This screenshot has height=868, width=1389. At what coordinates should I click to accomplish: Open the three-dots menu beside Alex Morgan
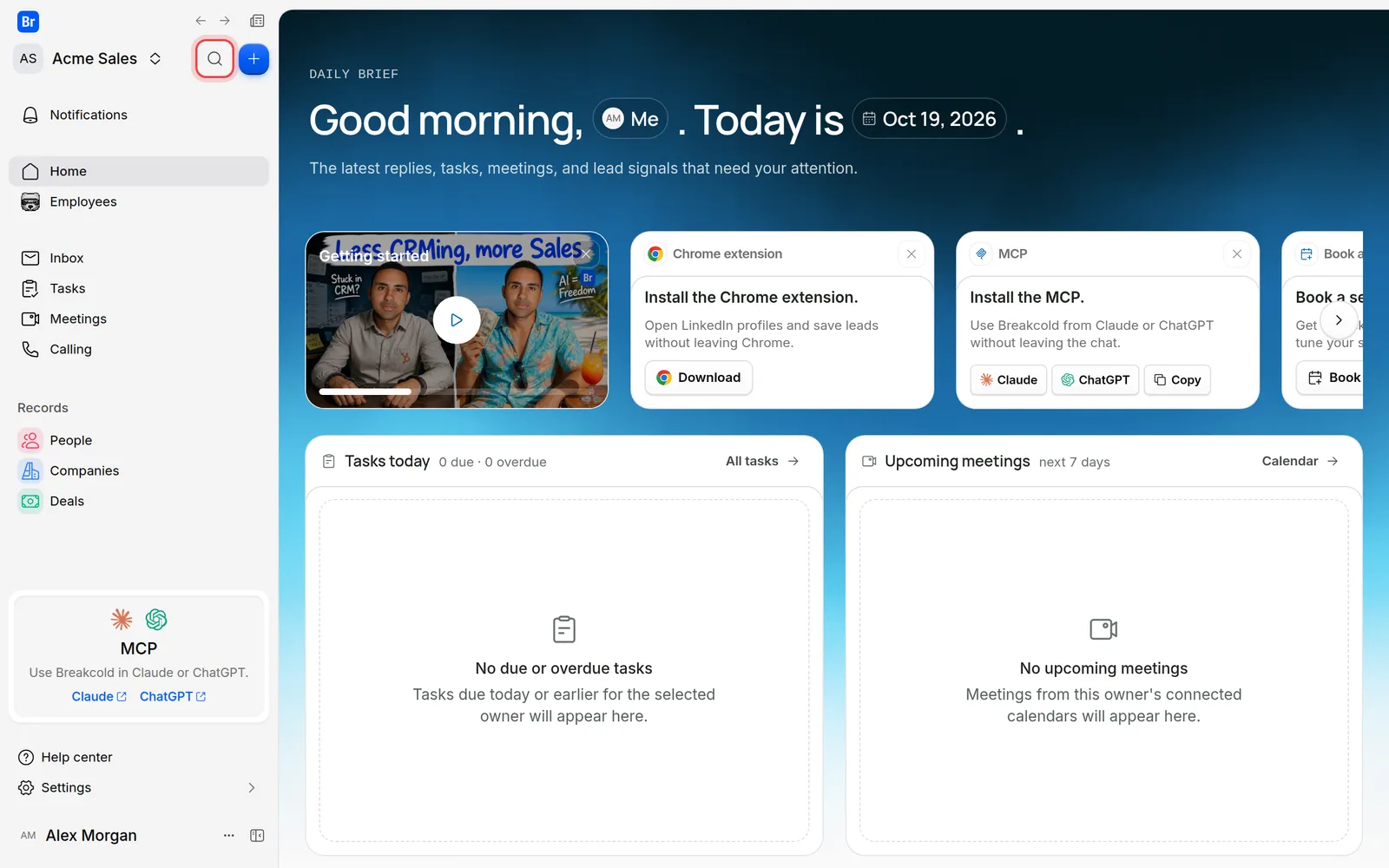point(229,835)
